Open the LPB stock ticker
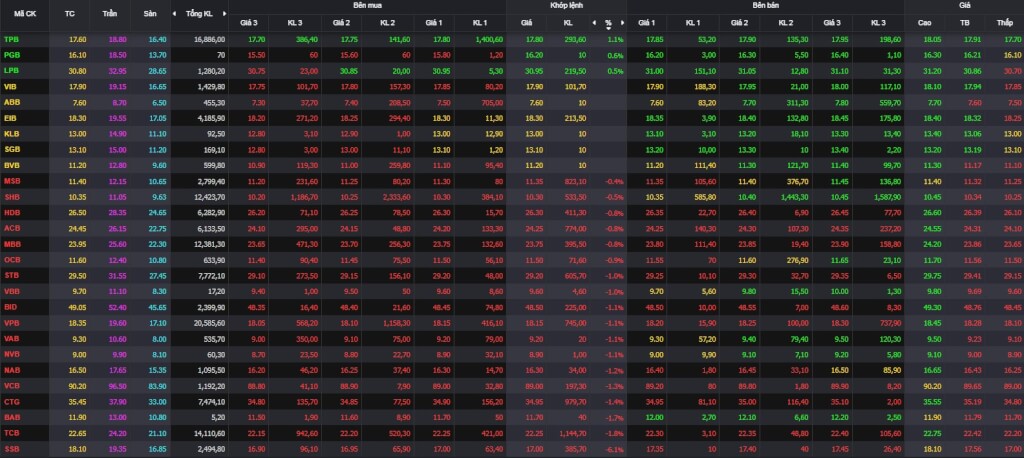1024x458 pixels. point(11,71)
